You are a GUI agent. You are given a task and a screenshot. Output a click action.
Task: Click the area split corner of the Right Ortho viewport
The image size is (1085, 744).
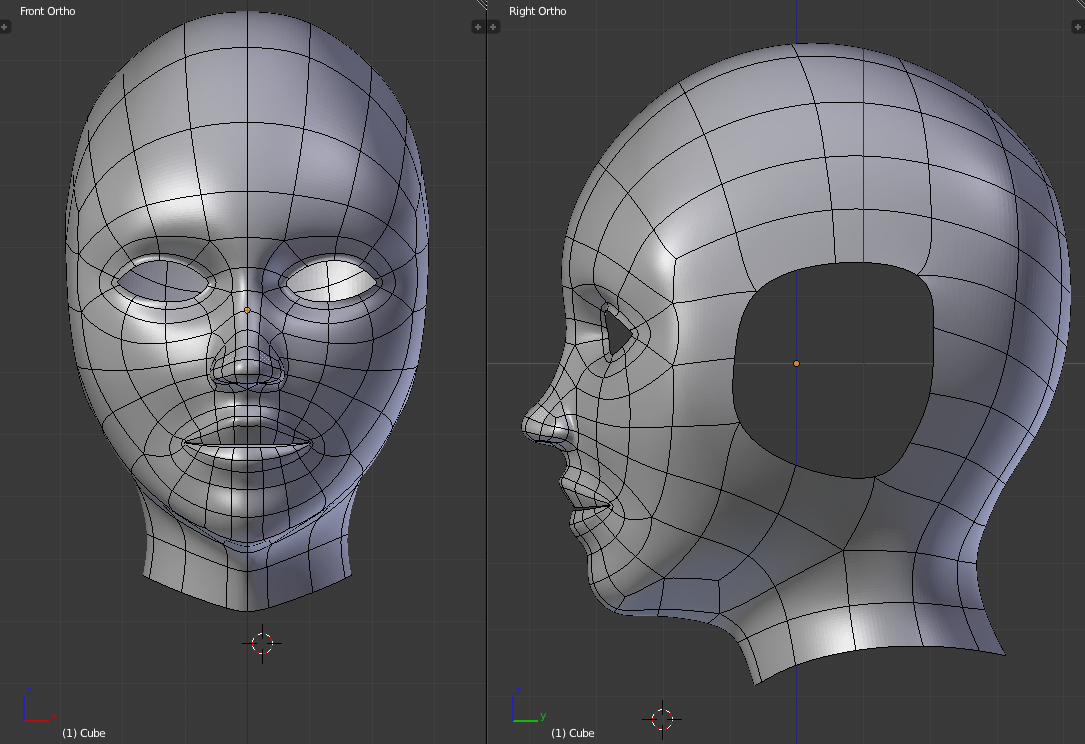point(1079,5)
